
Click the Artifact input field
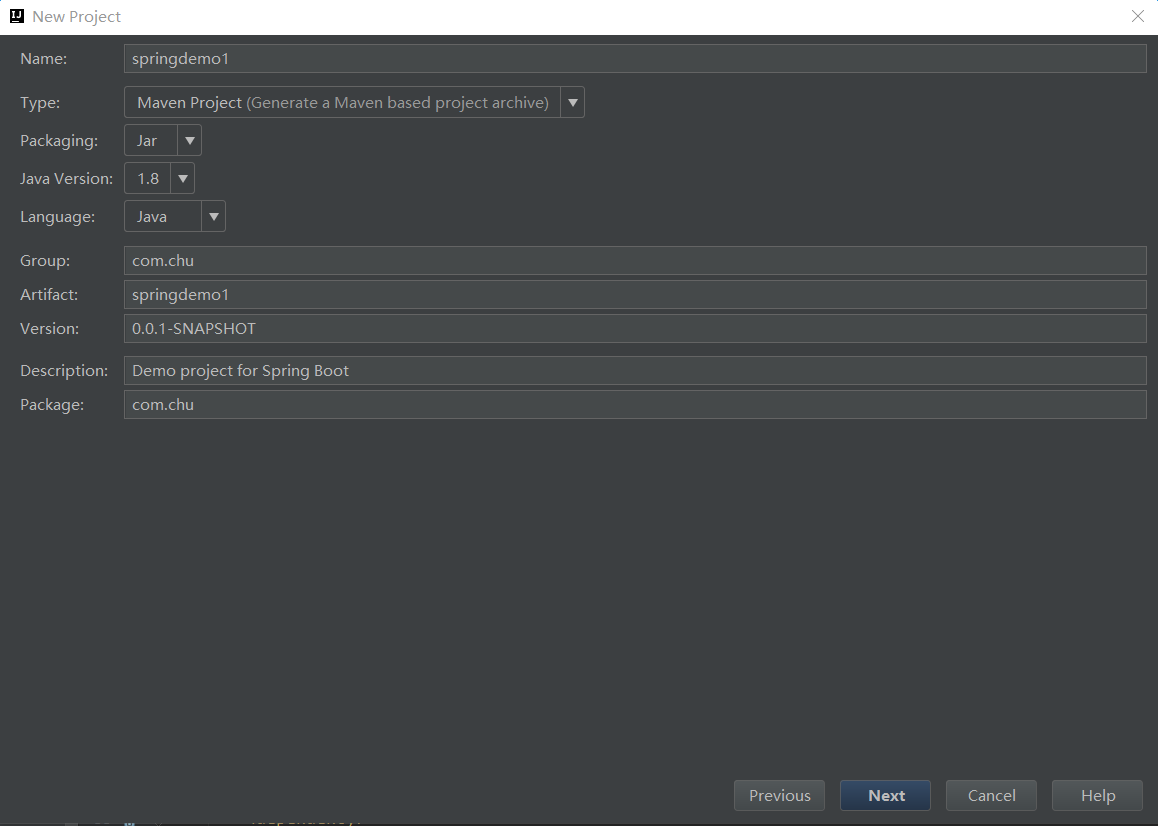[x=634, y=295]
